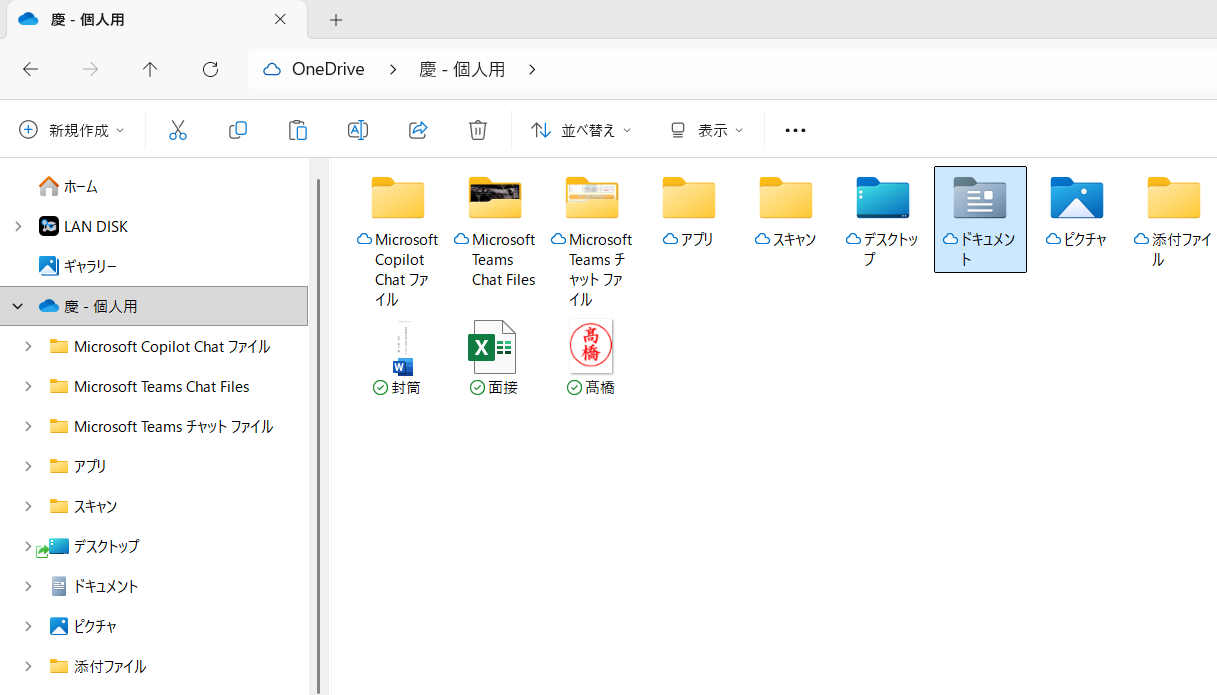Screen dimensions: 1217x695
Task: Select the 髙橋 stamp image file
Action: 592,358
